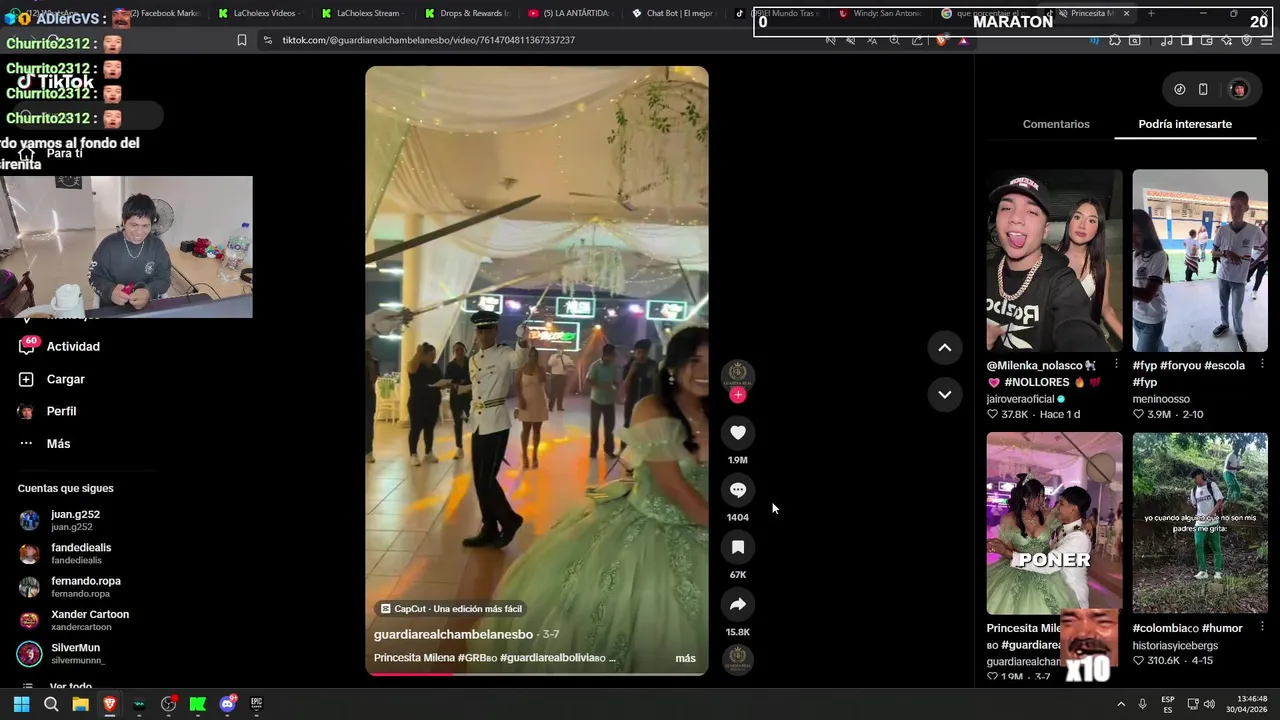This screenshot has width=1280, height=720.
Task: Open Discord from taskbar
Action: [227, 704]
